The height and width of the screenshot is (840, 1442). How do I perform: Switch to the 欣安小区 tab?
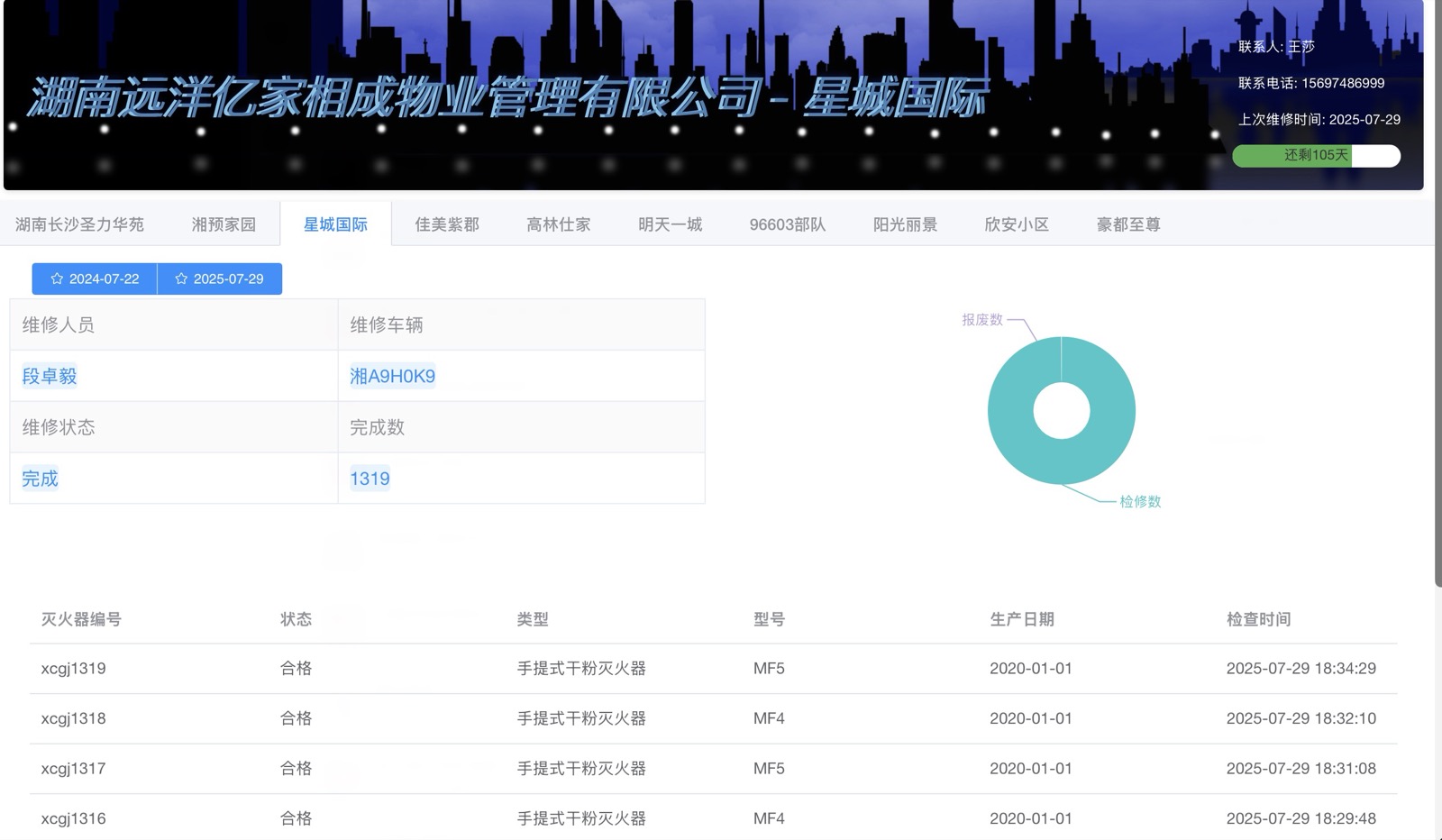1017,224
